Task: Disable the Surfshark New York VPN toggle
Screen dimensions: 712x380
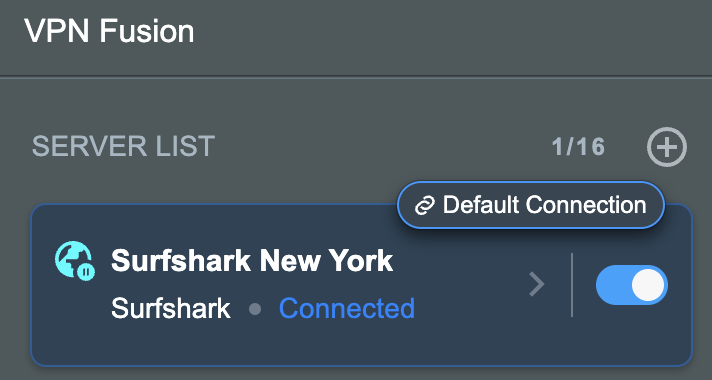Action: coord(632,285)
